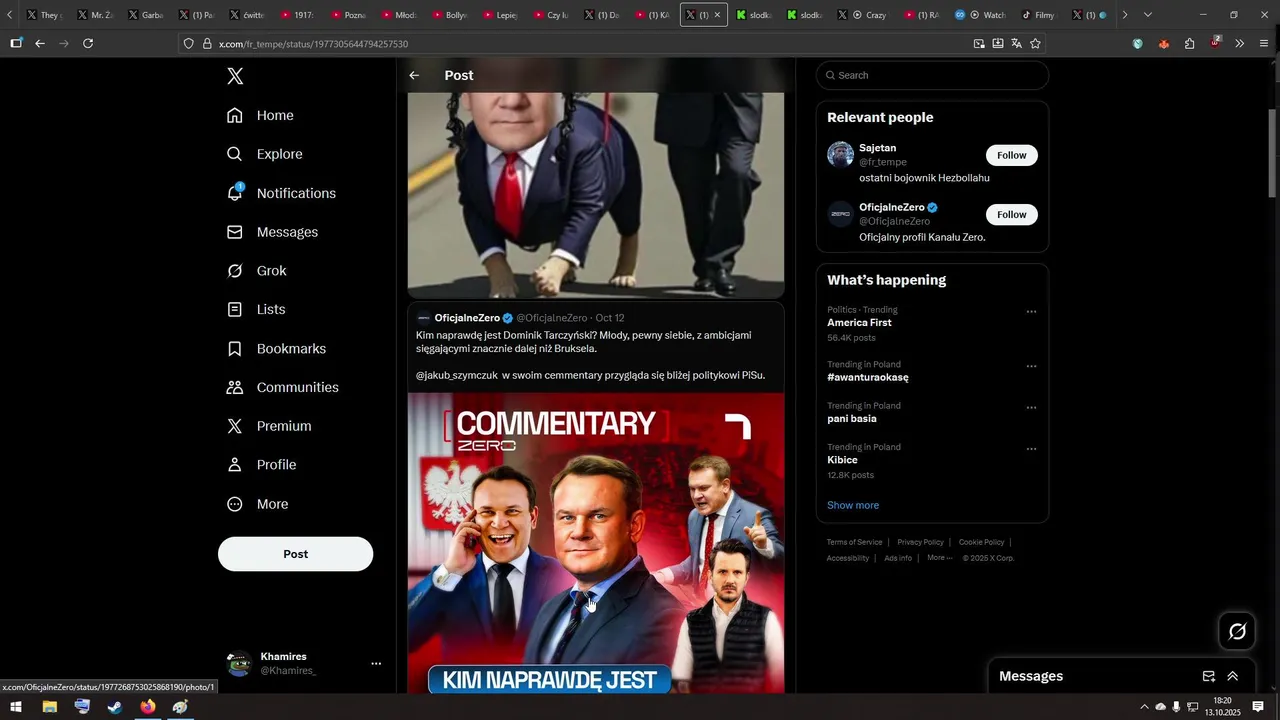Open Ads info footer link
This screenshot has height=720, width=1280.
point(898,558)
